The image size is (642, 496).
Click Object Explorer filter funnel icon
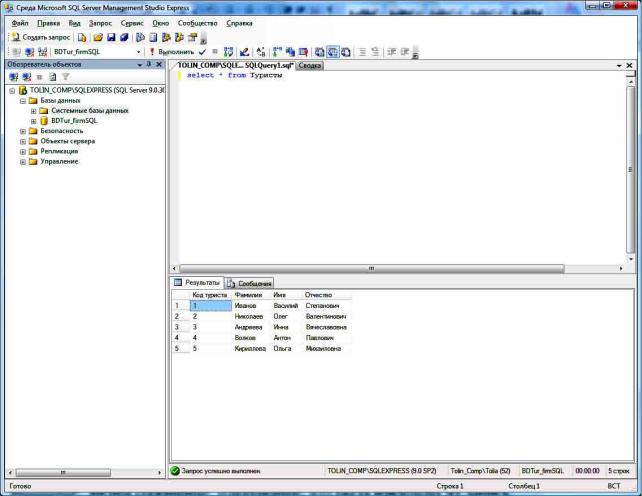66,77
